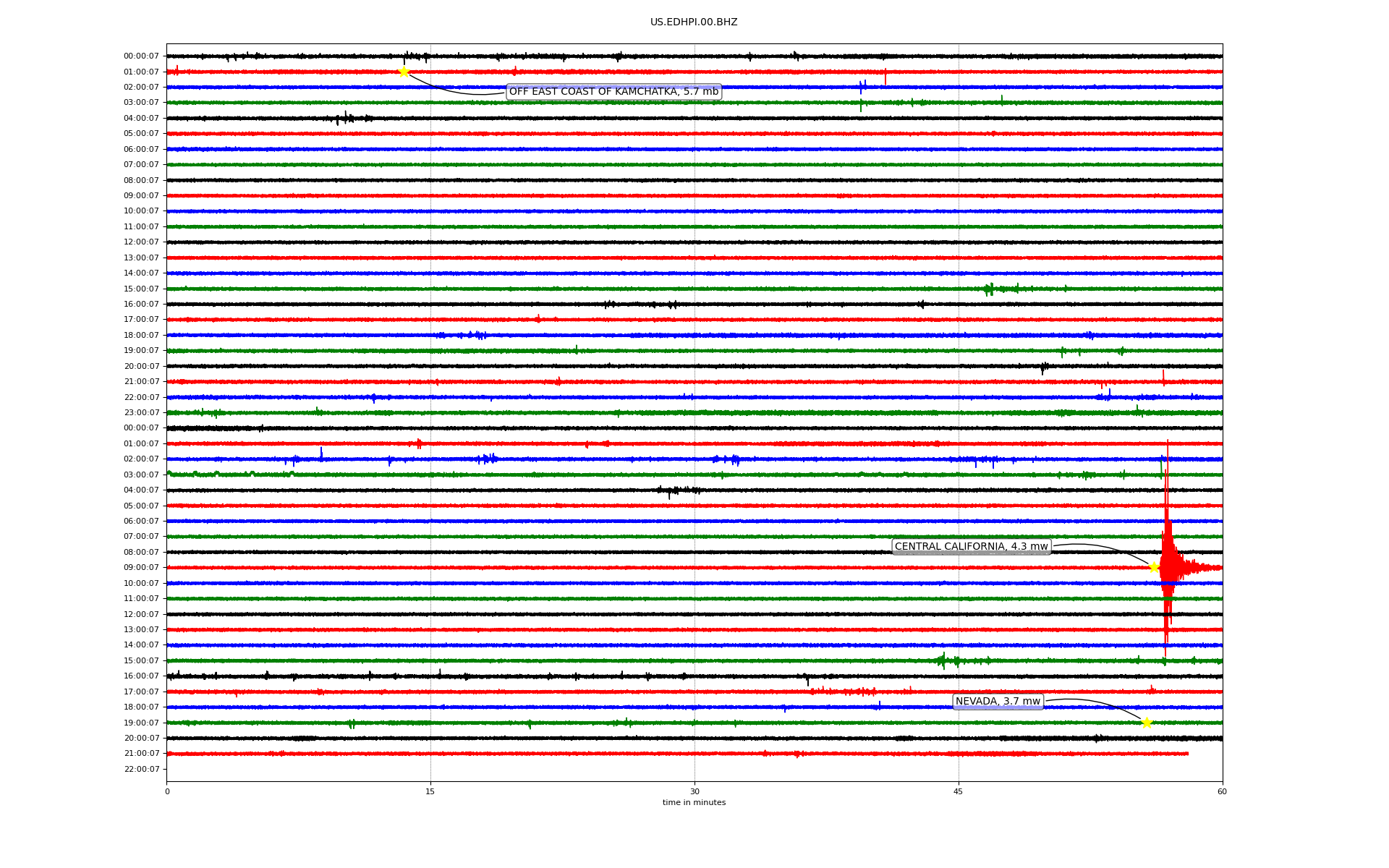Click the 60 tick label on x-axis

(x=1222, y=791)
